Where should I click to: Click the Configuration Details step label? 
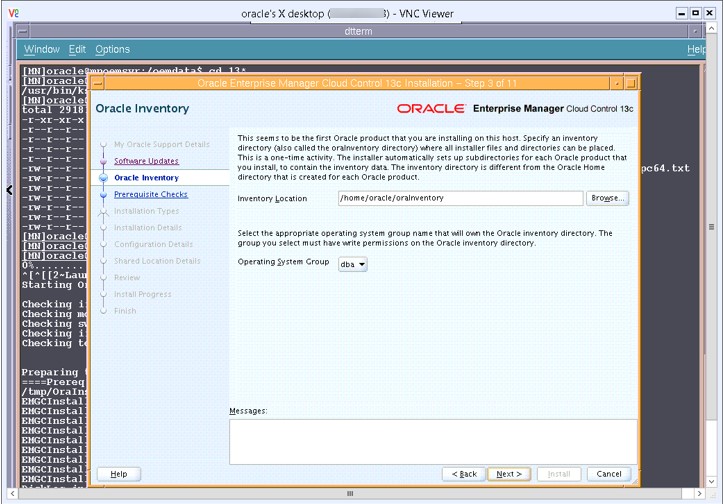[153, 244]
